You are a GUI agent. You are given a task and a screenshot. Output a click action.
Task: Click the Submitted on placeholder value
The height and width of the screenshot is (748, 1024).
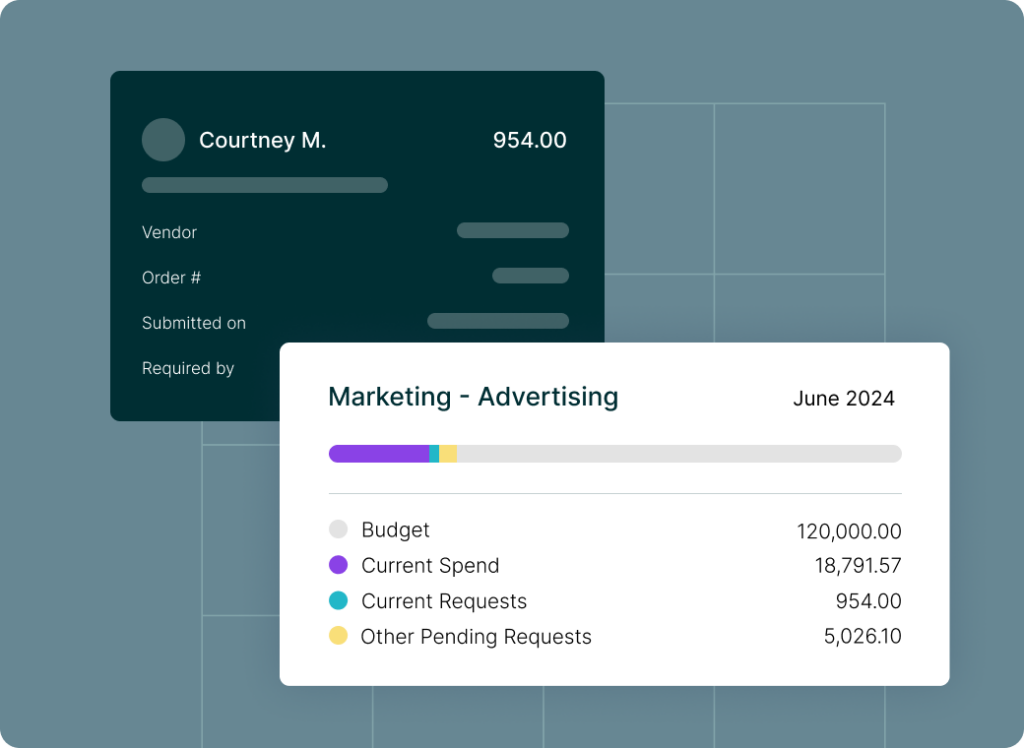tap(498, 321)
